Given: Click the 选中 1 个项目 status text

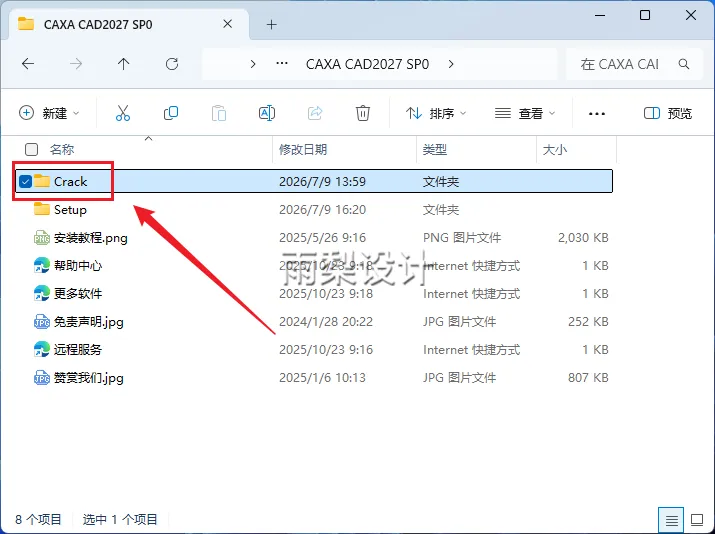Looking at the screenshot, I should [x=120, y=519].
